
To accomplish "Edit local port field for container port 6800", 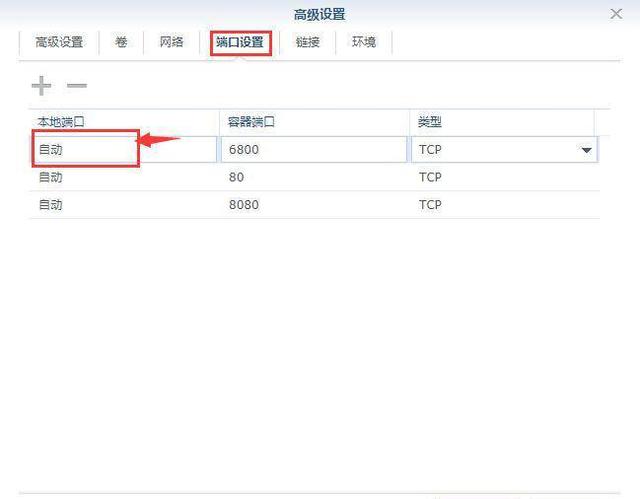I will pos(124,149).
